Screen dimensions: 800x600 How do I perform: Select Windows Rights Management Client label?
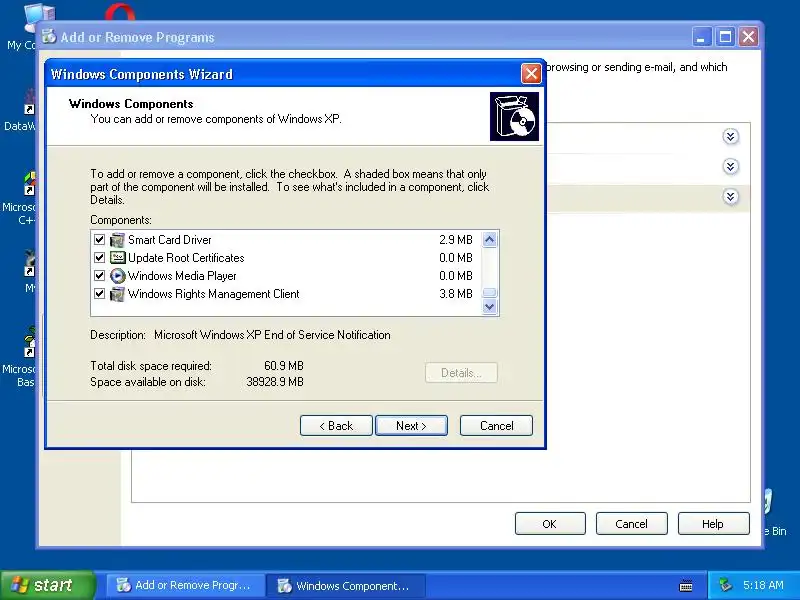pos(213,294)
